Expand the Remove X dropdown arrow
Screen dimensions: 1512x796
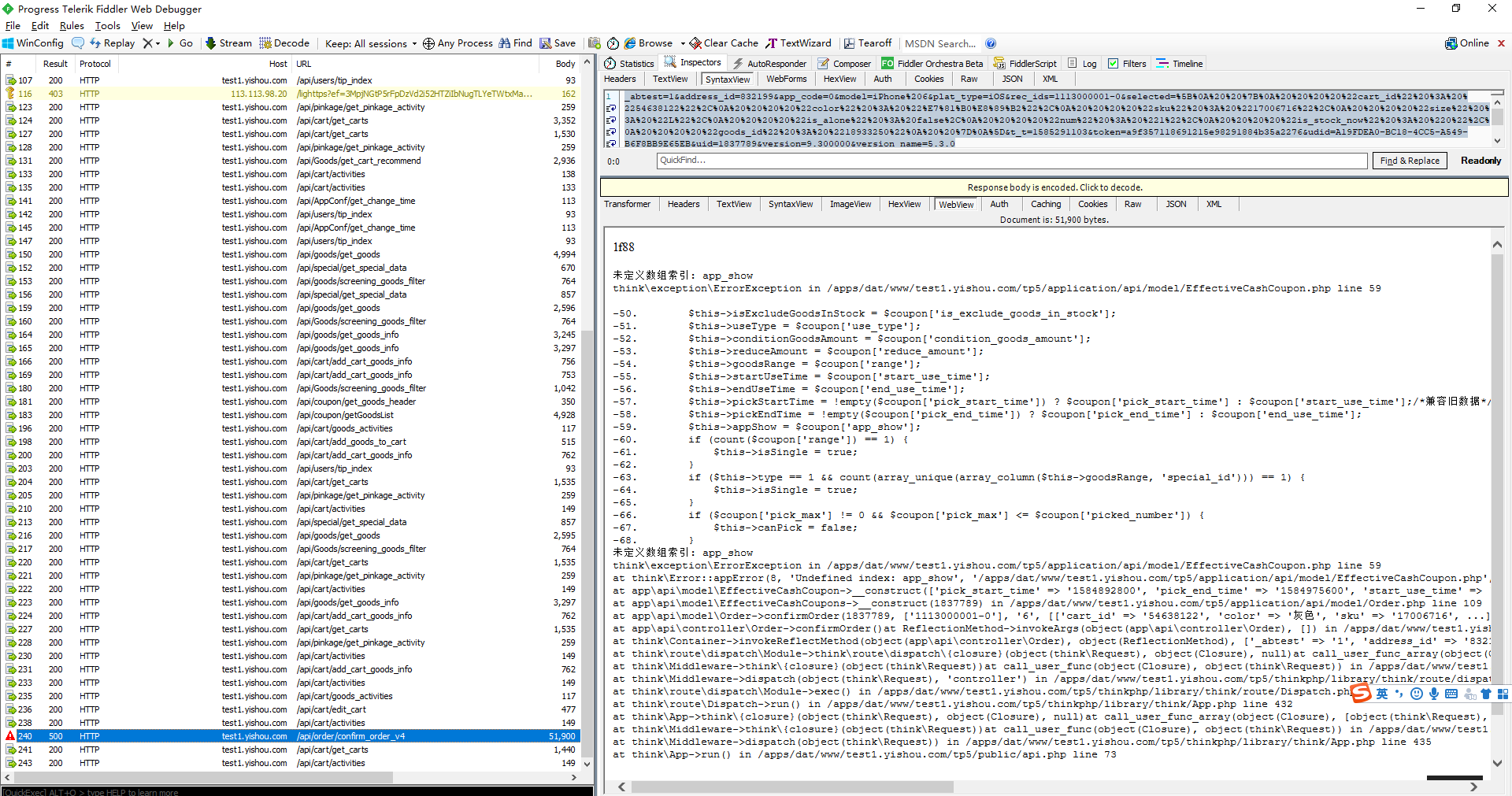157,43
